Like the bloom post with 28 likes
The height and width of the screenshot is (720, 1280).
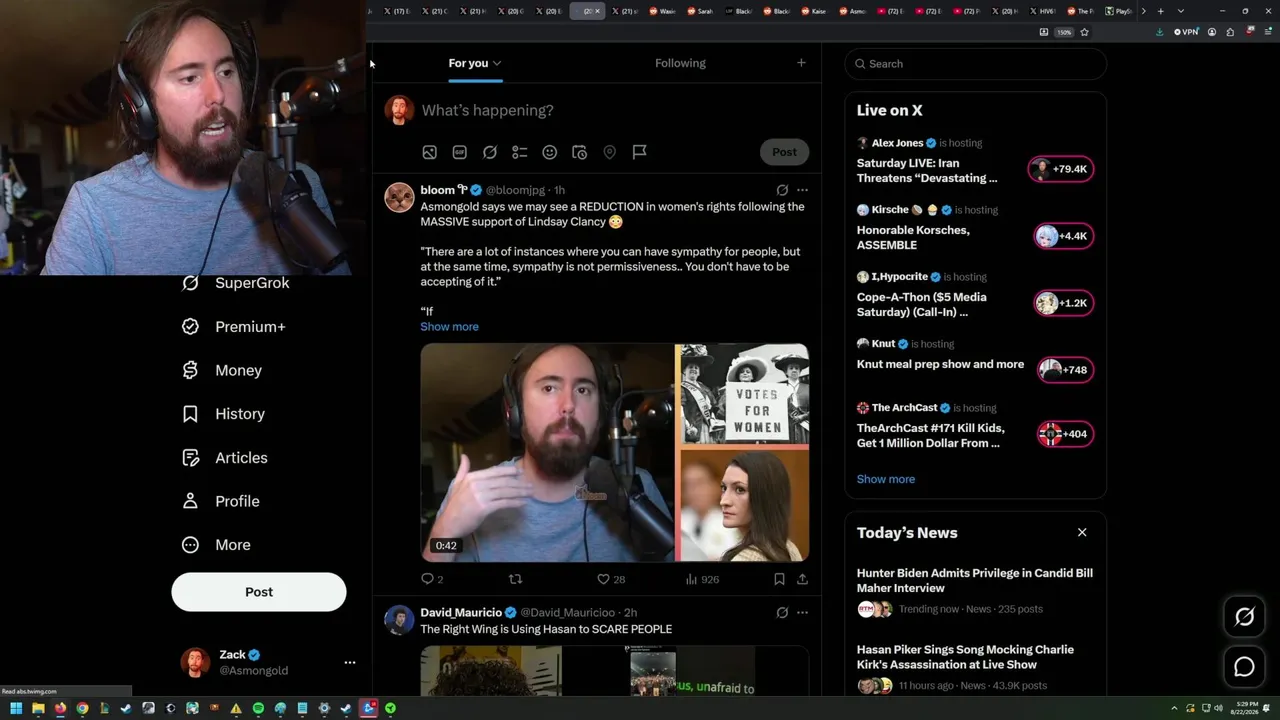click(610, 579)
